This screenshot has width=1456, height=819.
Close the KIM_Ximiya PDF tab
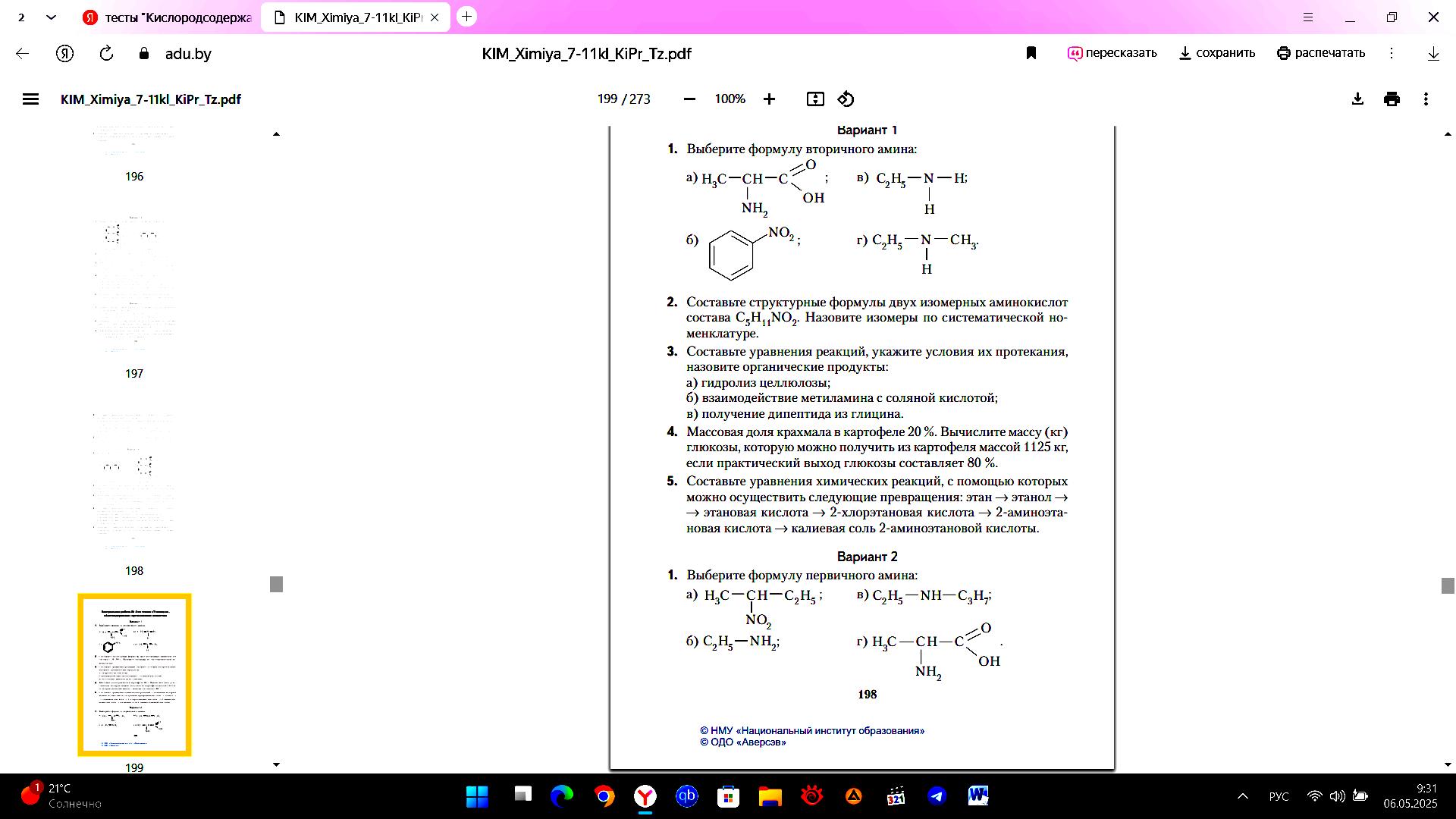[435, 17]
